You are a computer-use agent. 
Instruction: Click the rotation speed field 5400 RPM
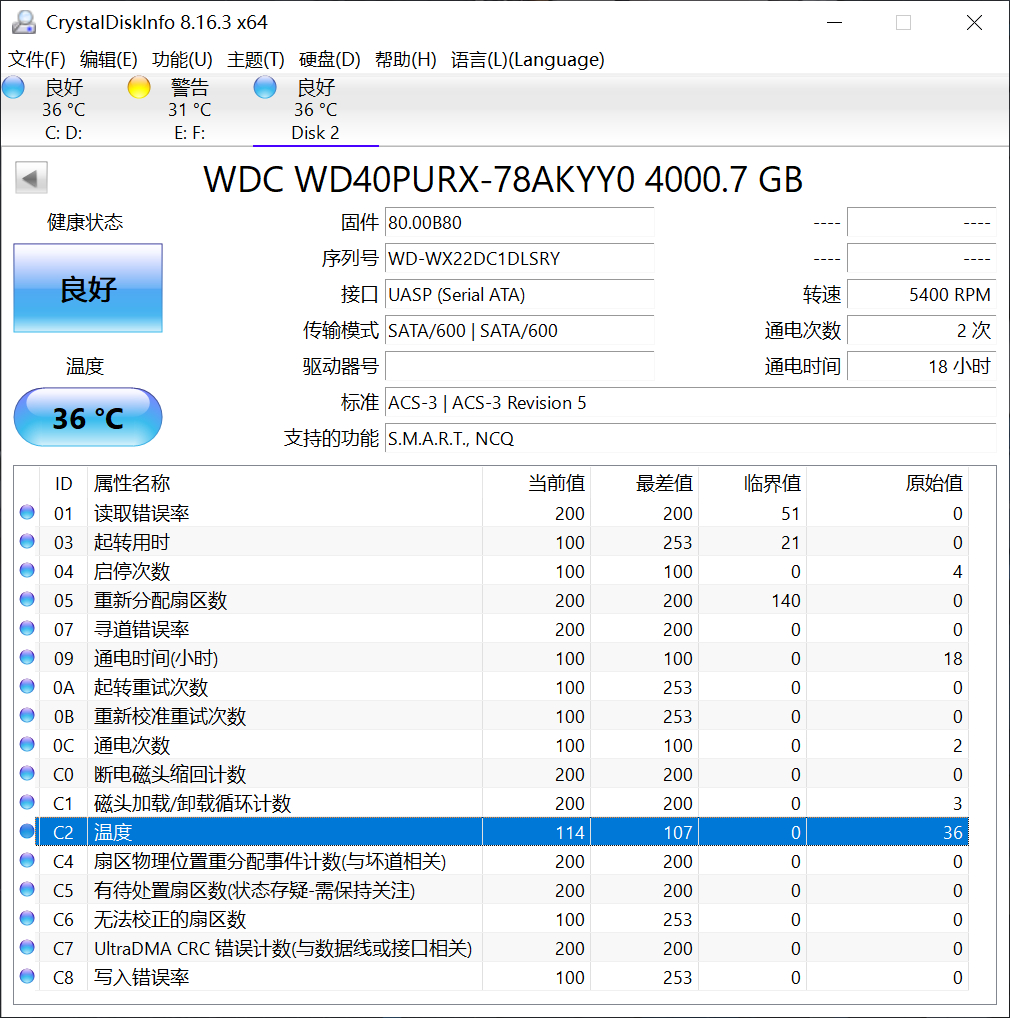pyautogui.click(x=922, y=295)
